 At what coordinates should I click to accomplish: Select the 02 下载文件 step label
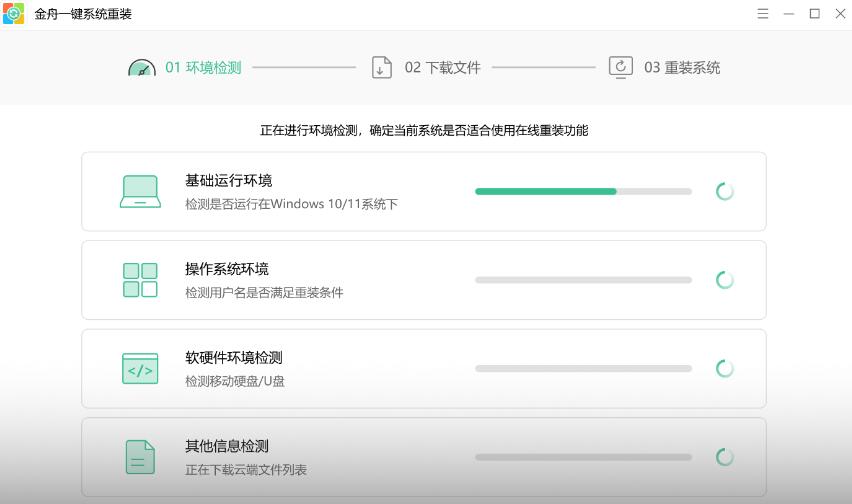(442, 68)
